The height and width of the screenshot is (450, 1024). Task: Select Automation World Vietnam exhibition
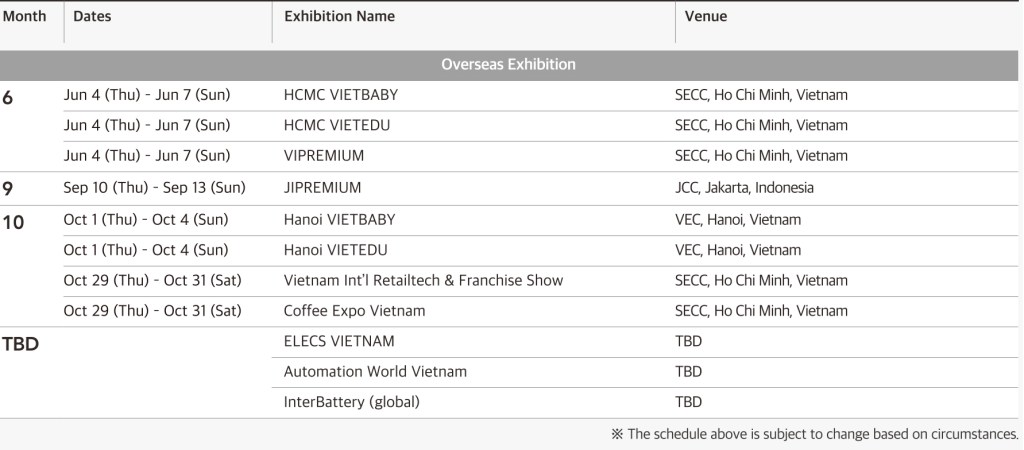(x=375, y=371)
